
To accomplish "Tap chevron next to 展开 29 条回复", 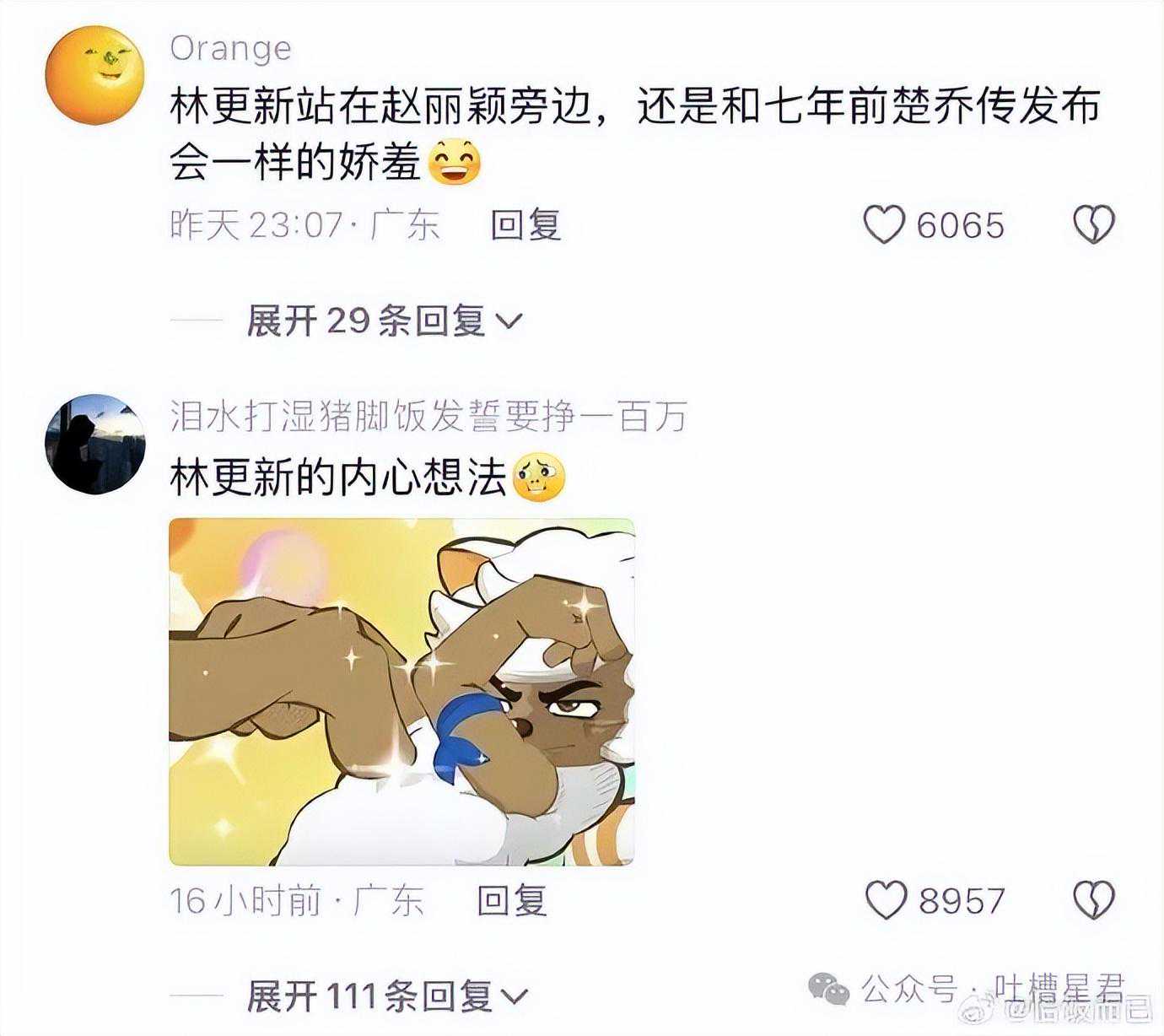I will [509, 321].
